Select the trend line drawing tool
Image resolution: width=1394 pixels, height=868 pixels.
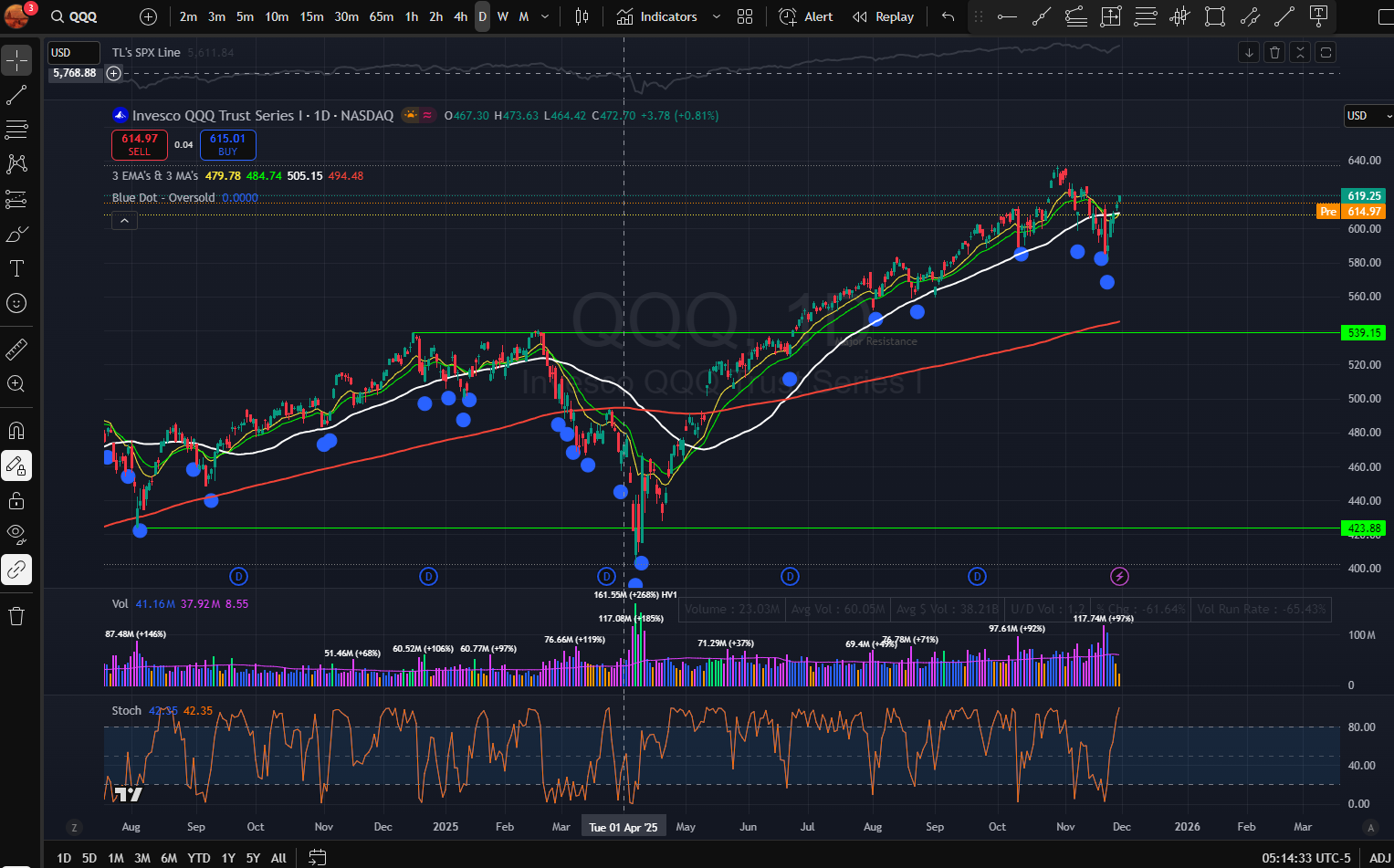point(16,95)
